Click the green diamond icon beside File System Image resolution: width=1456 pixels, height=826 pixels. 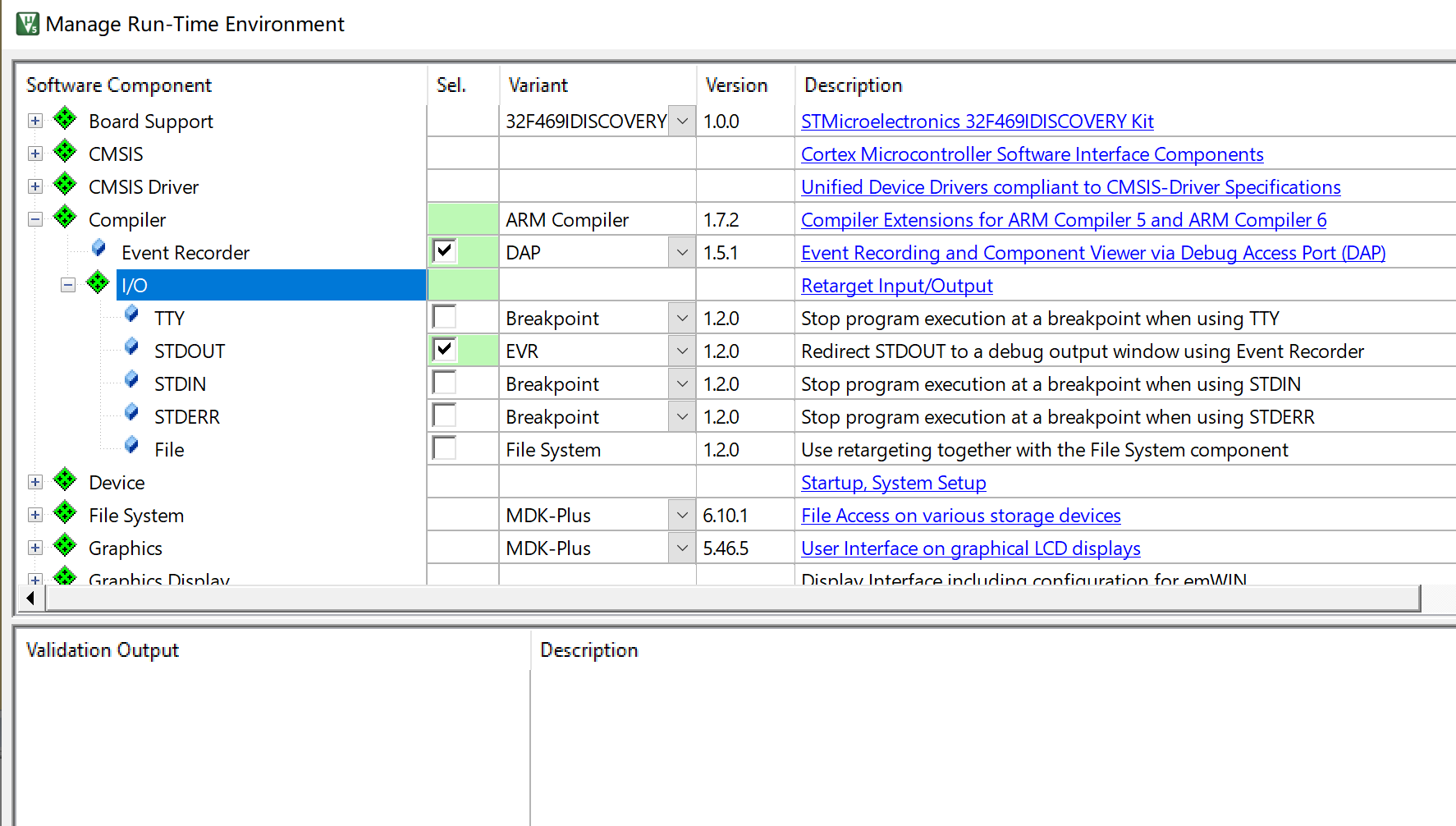65,513
